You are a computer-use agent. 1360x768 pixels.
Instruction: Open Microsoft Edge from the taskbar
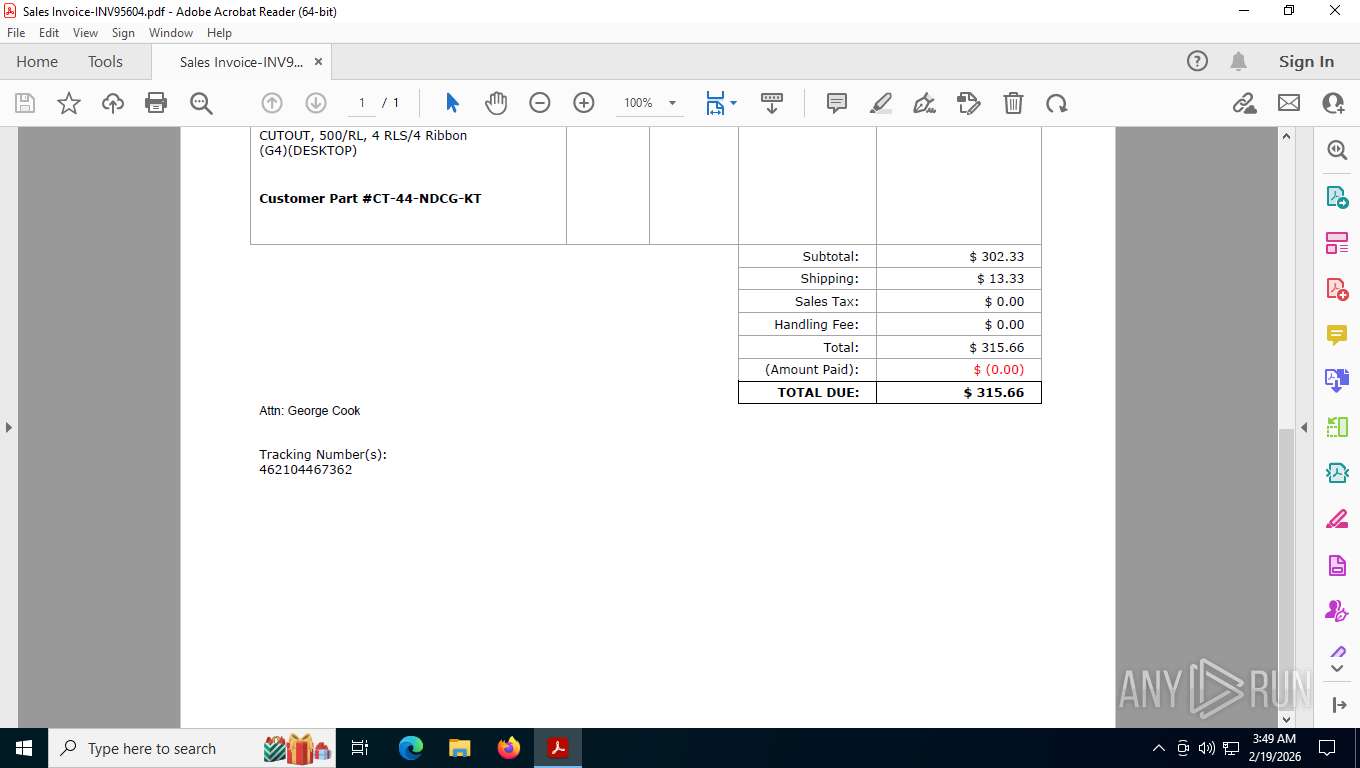click(411, 748)
